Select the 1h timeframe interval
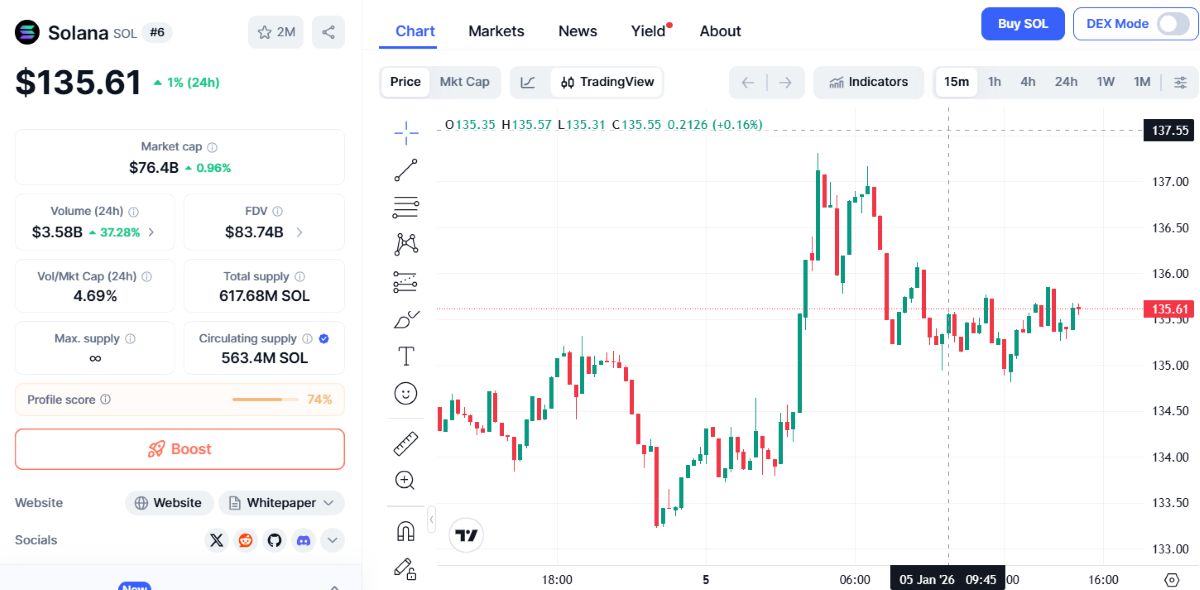This screenshot has height=590, width=1200. click(994, 82)
